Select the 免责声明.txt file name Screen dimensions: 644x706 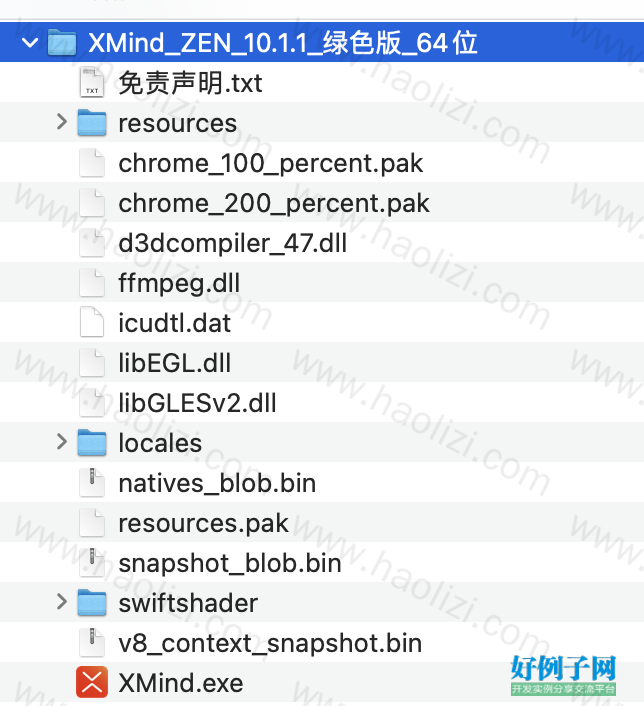pyautogui.click(x=190, y=83)
